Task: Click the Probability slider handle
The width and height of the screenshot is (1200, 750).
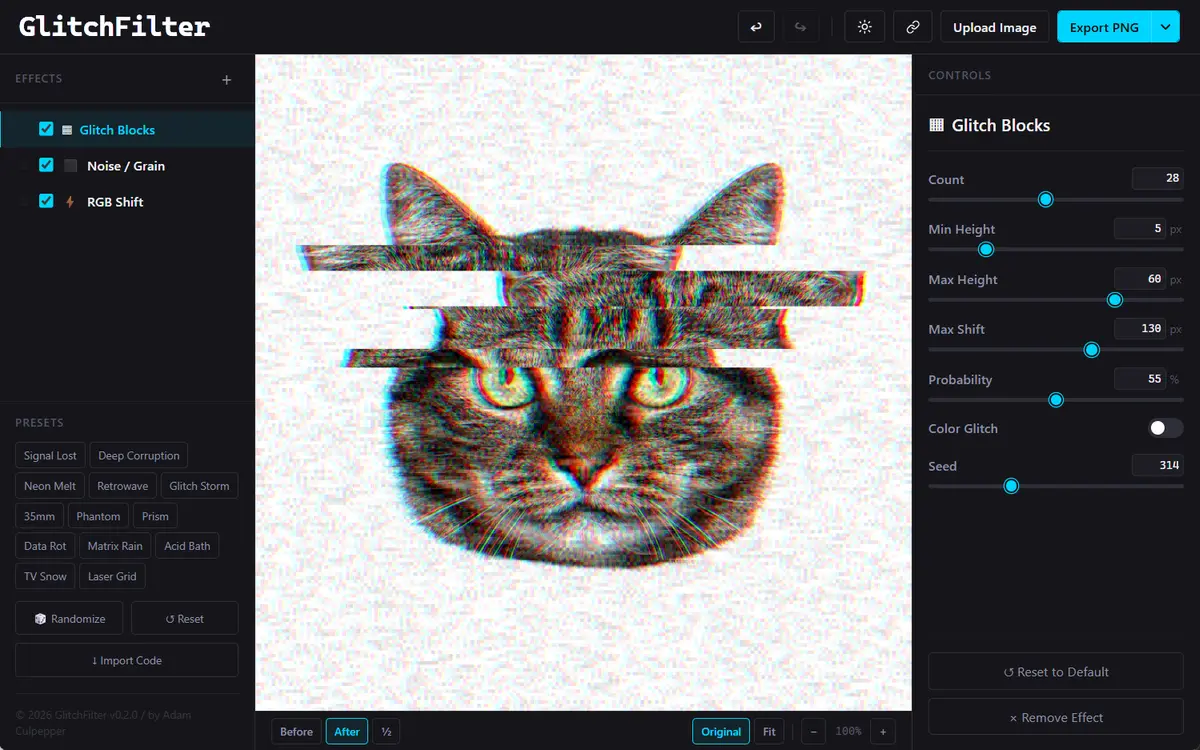Action: [x=1056, y=400]
